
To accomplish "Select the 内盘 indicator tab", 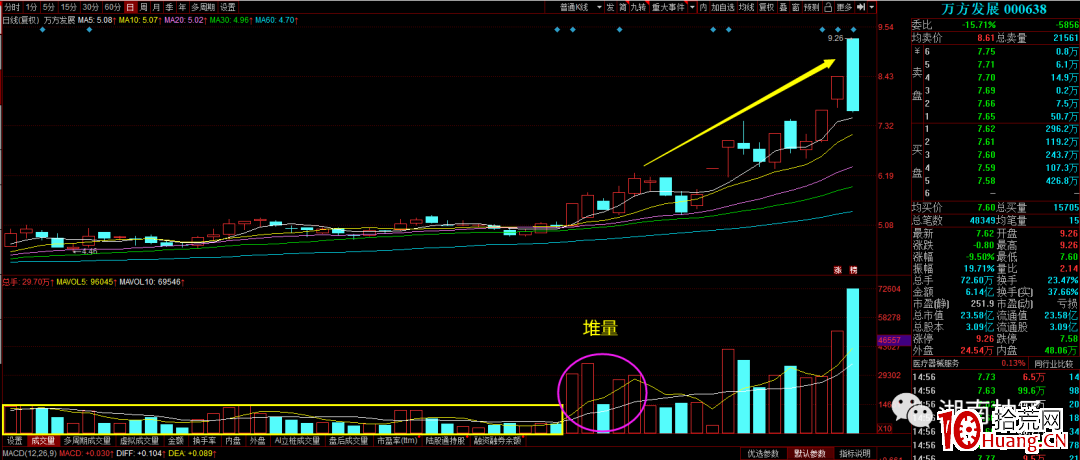I will tap(233, 440).
